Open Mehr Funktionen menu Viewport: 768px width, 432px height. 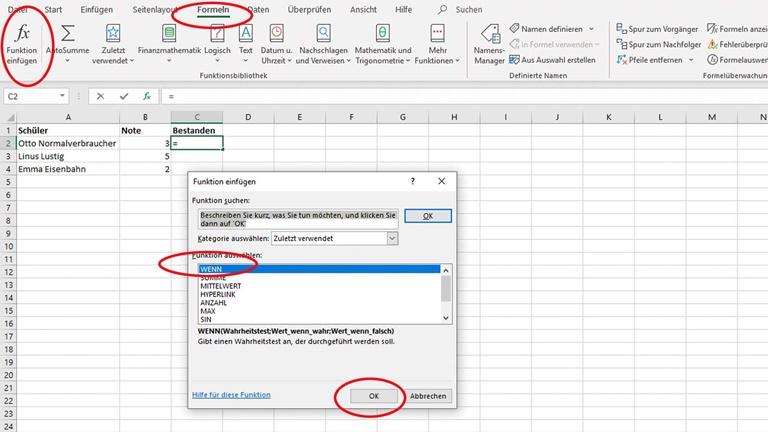pos(437,44)
